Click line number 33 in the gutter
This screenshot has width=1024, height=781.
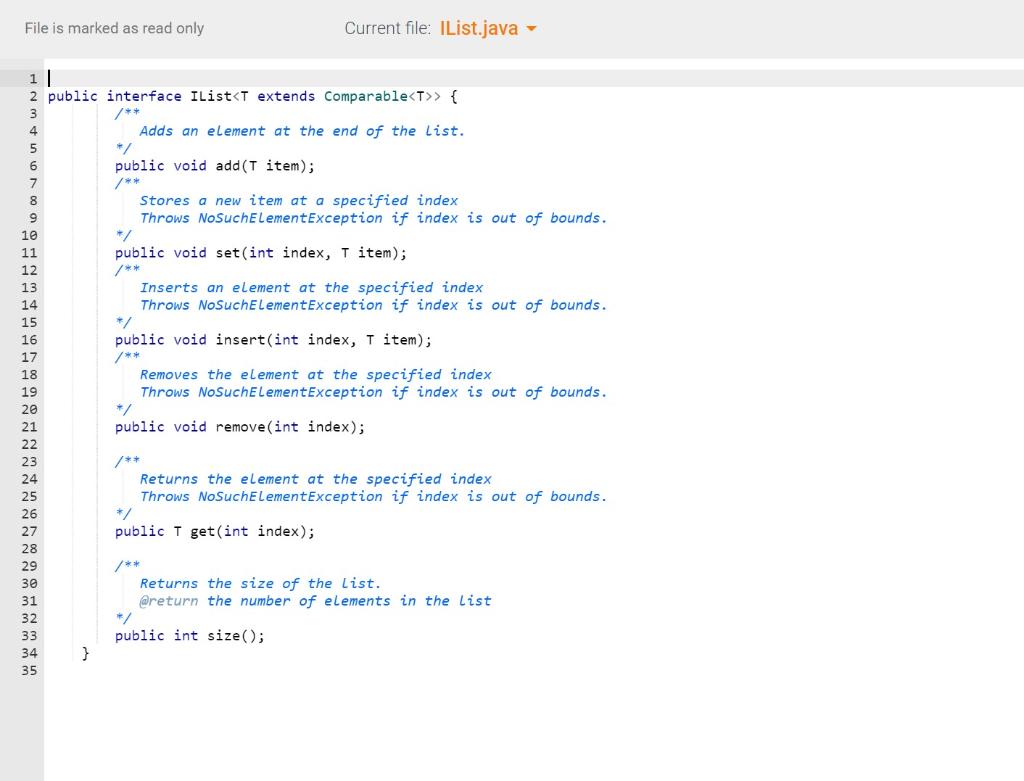[x=27, y=635]
